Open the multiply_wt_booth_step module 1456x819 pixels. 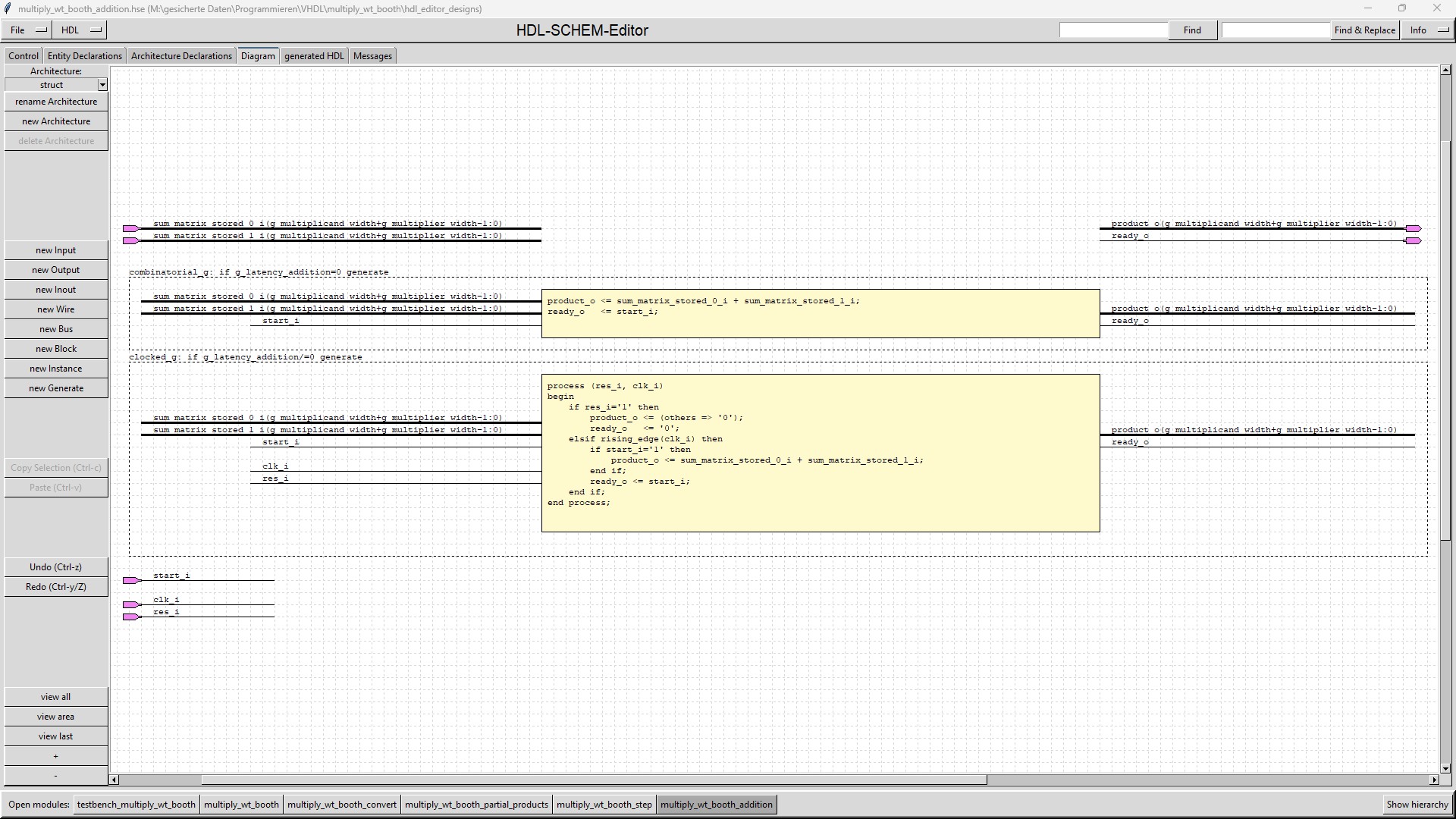(604, 805)
